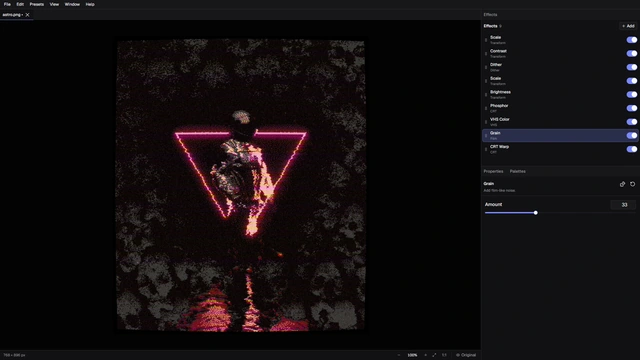Grab the drag handle of VHS Color
The height and width of the screenshot is (360, 640).
(486, 122)
